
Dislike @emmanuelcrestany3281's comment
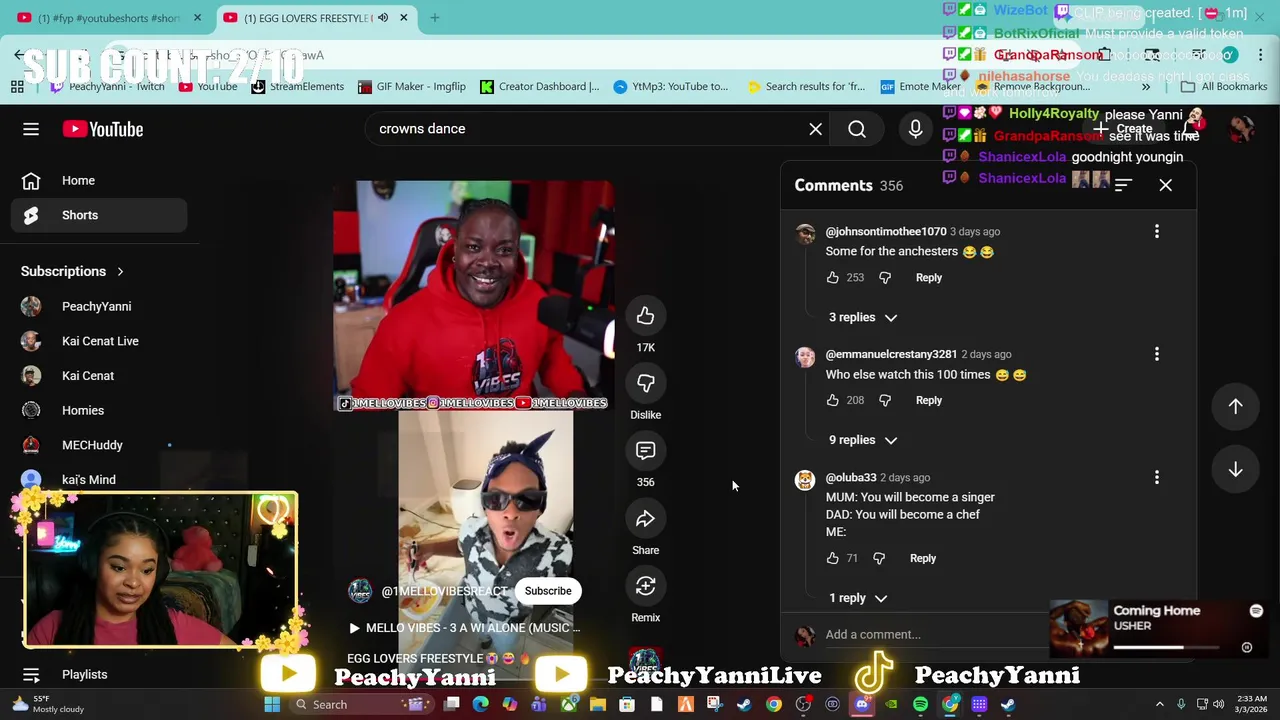pos(885,400)
